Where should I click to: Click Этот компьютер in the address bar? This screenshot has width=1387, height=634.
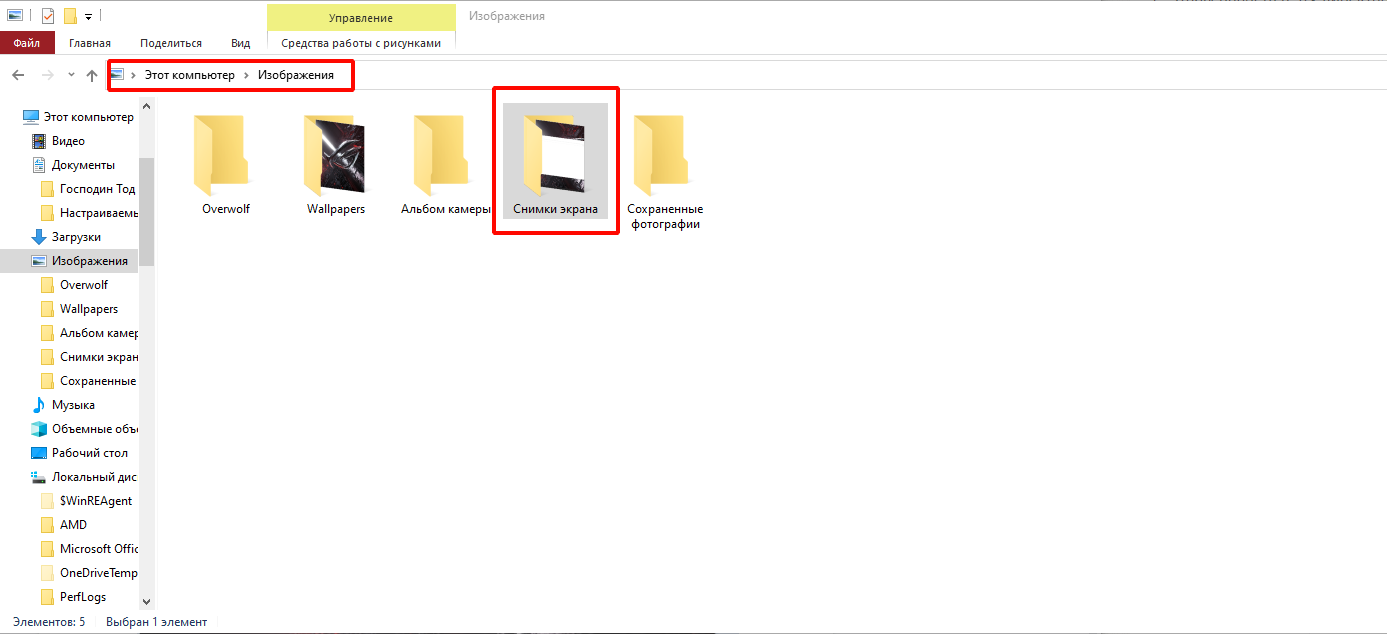click(190, 75)
